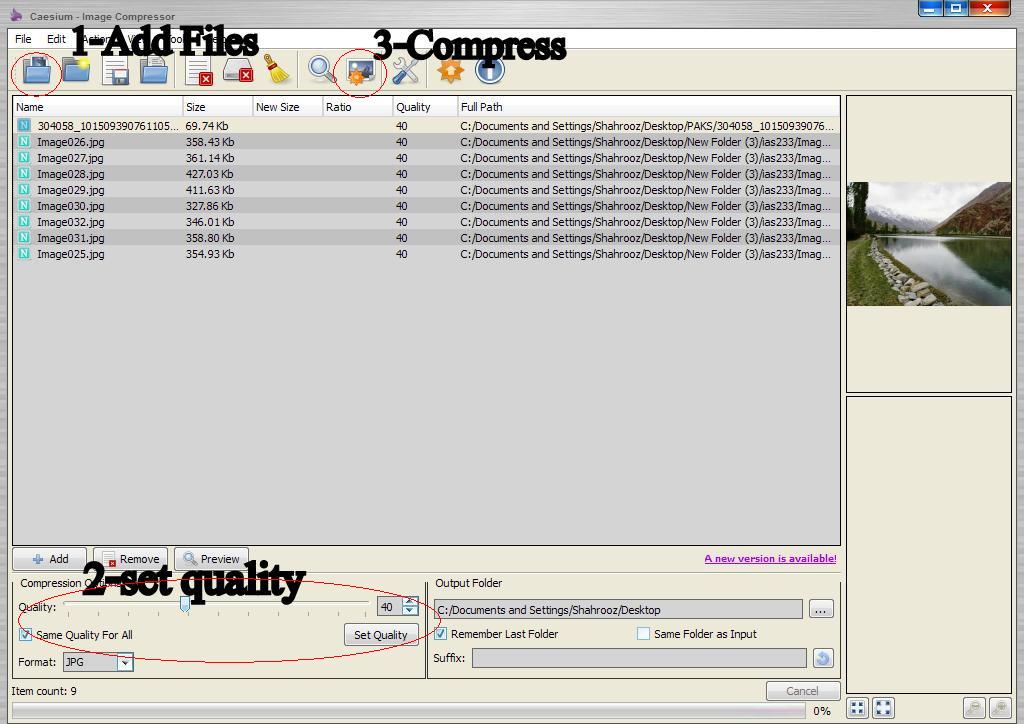Click the blue About info icon

pyautogui.click(x=490, y=70)
